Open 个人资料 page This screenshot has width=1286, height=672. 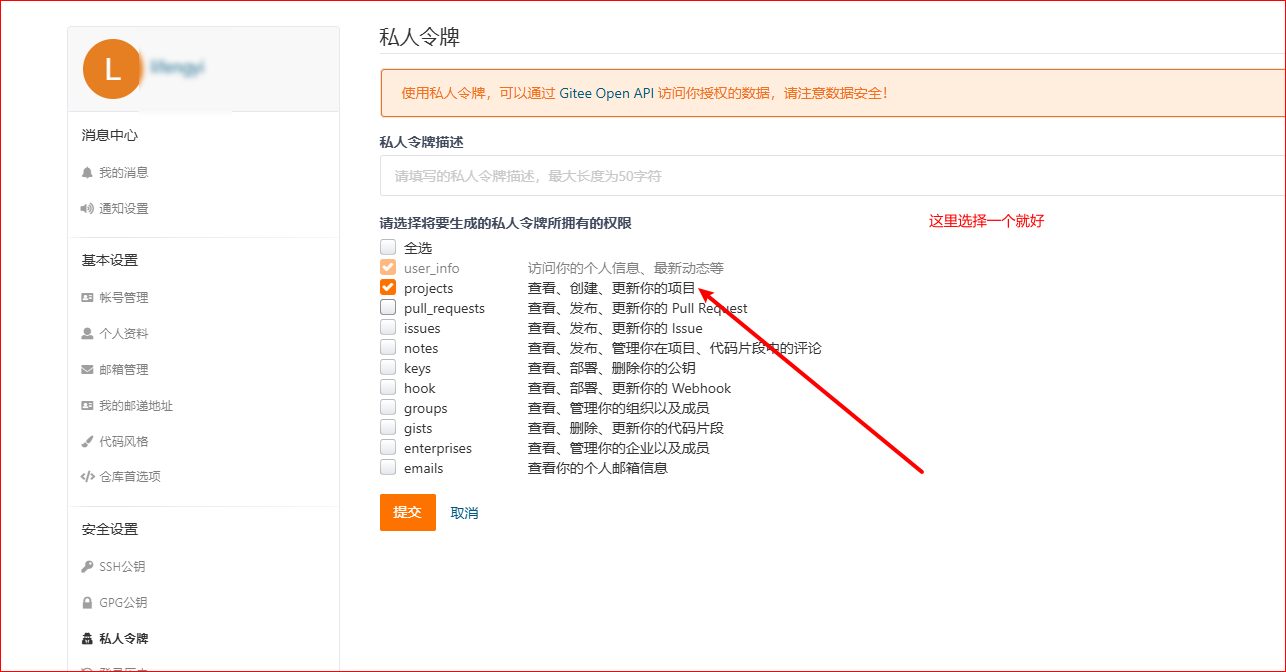pyautogui.click(x=123, y=334)
